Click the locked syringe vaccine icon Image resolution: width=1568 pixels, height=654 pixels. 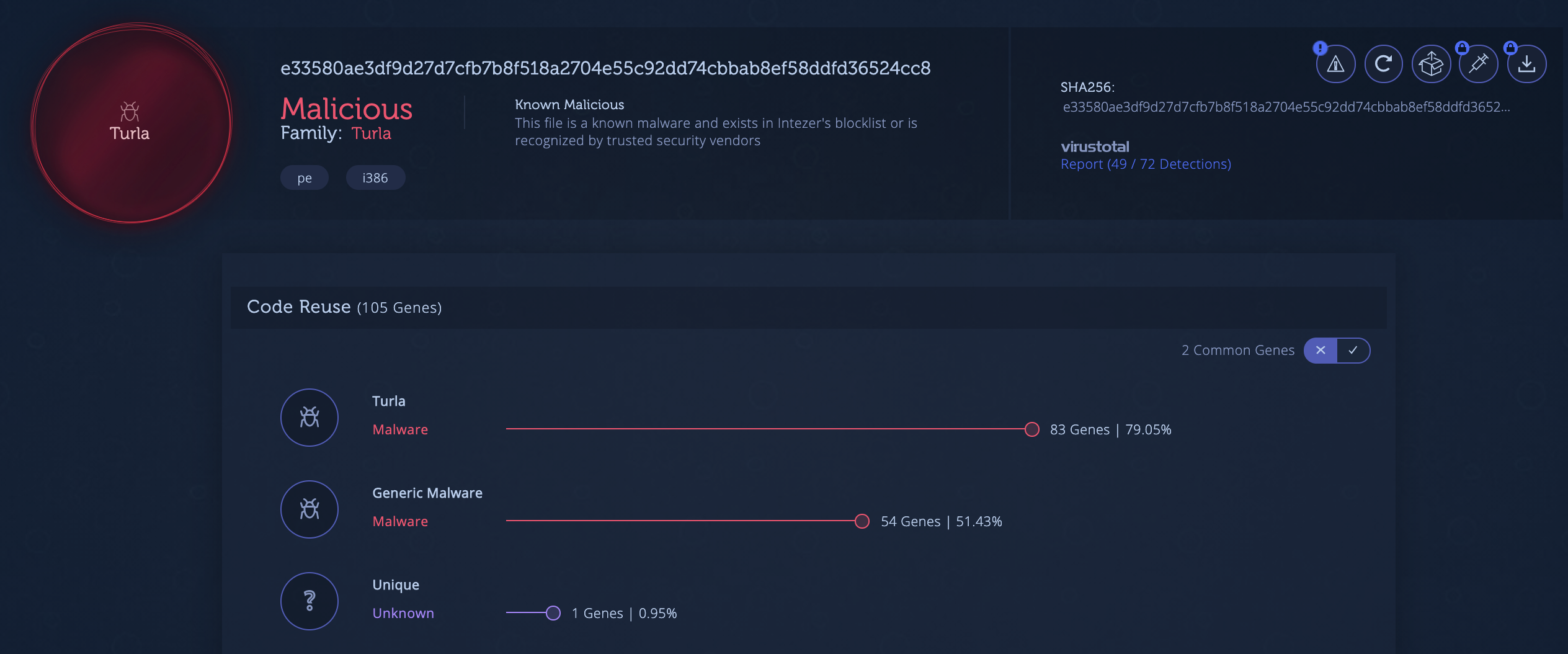[x=1479, y=64]
